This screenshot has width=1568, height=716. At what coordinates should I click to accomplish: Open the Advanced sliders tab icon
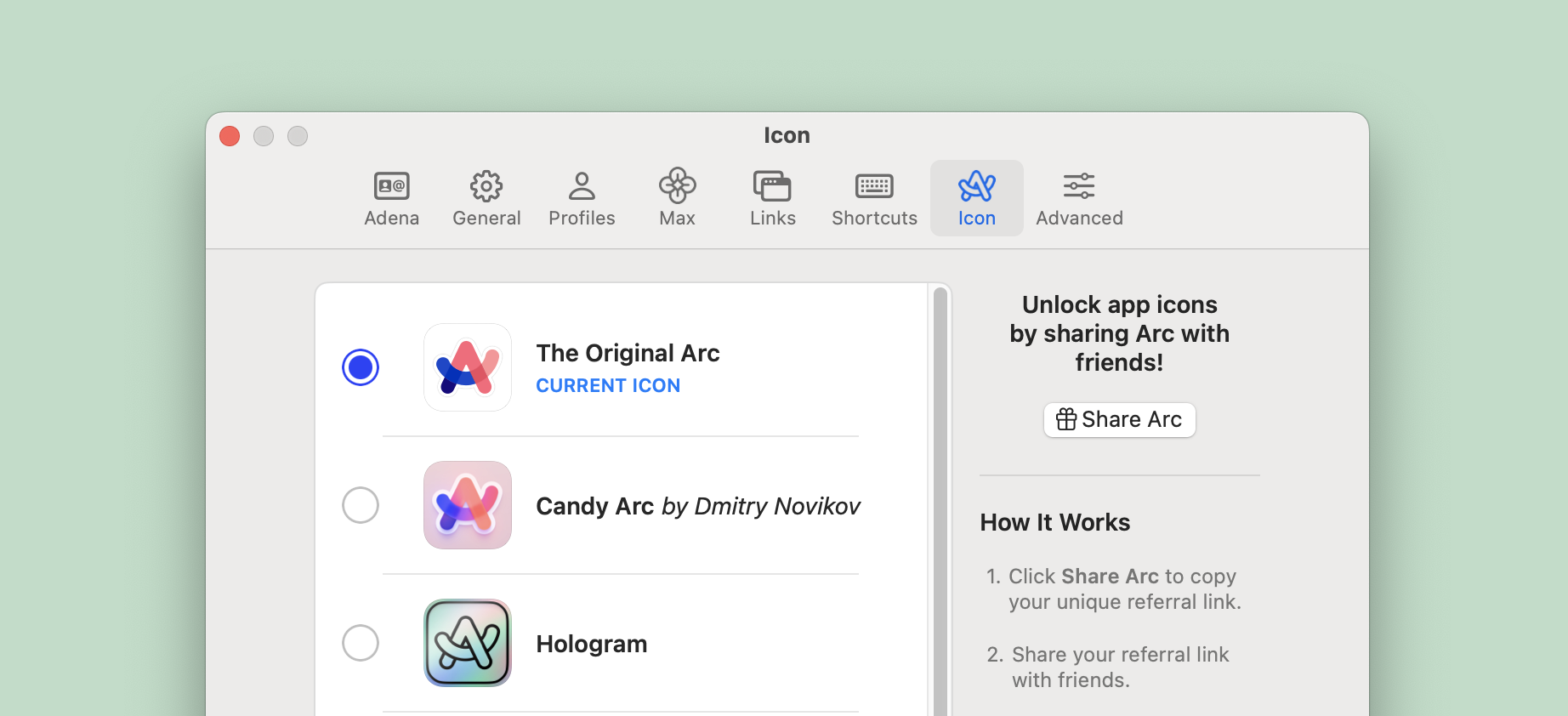coord(1079,185)
